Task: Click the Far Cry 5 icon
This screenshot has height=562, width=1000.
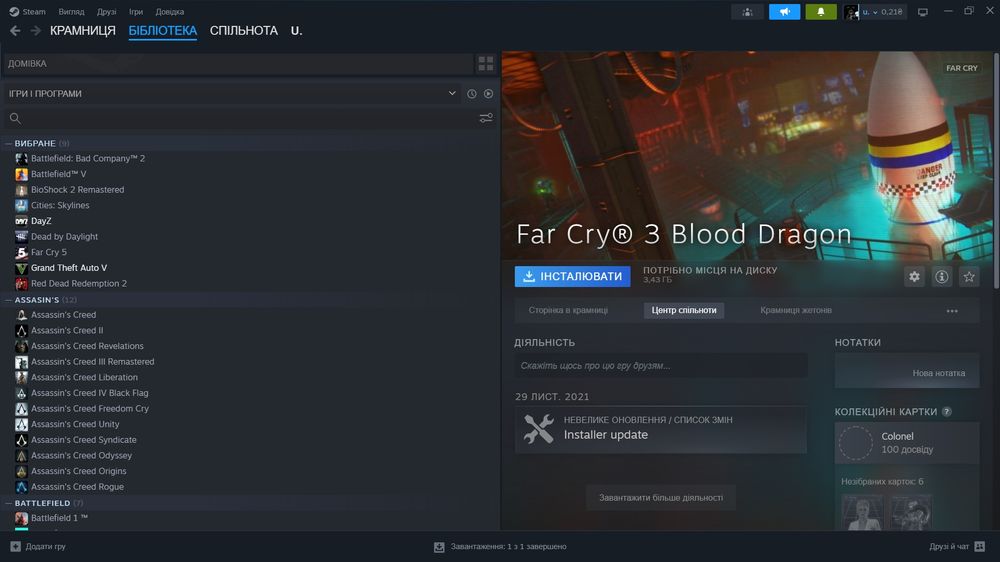Action: coord(21,252)
